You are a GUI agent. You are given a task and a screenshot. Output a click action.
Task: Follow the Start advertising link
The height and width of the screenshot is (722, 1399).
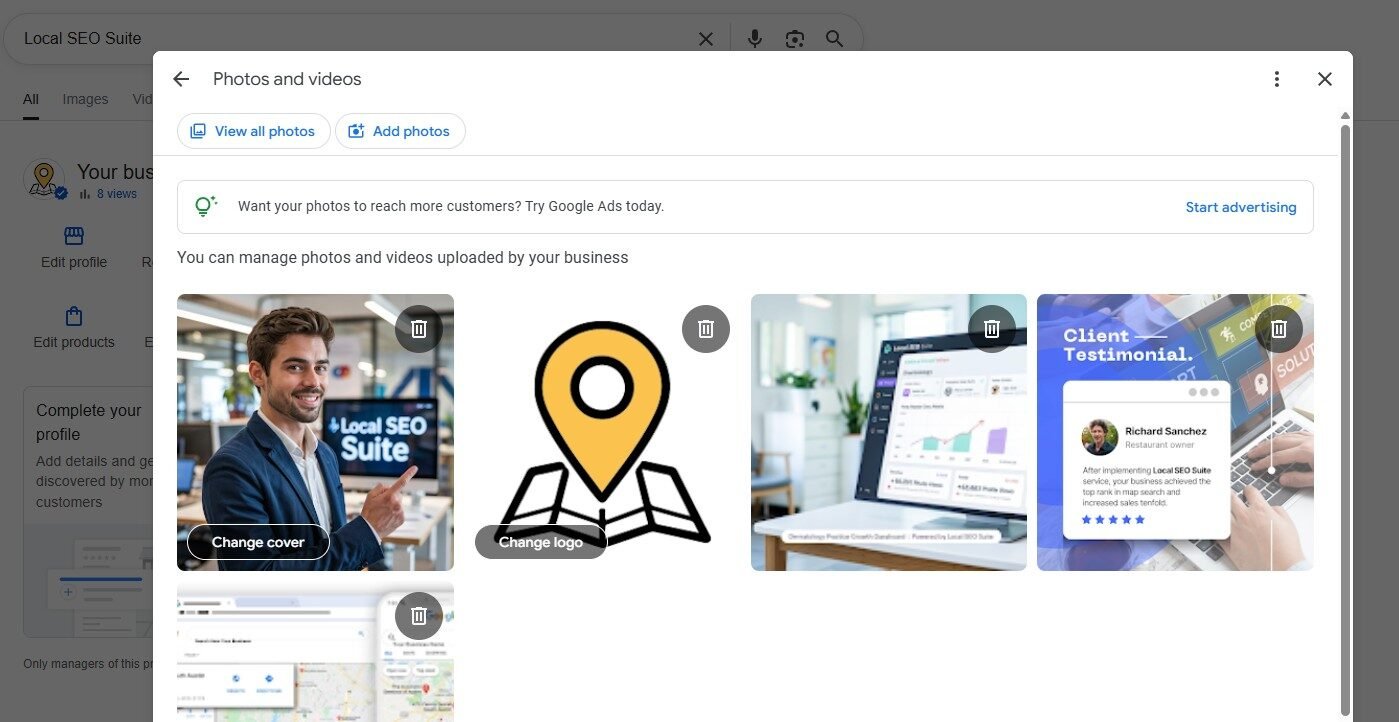(1240, 207)
